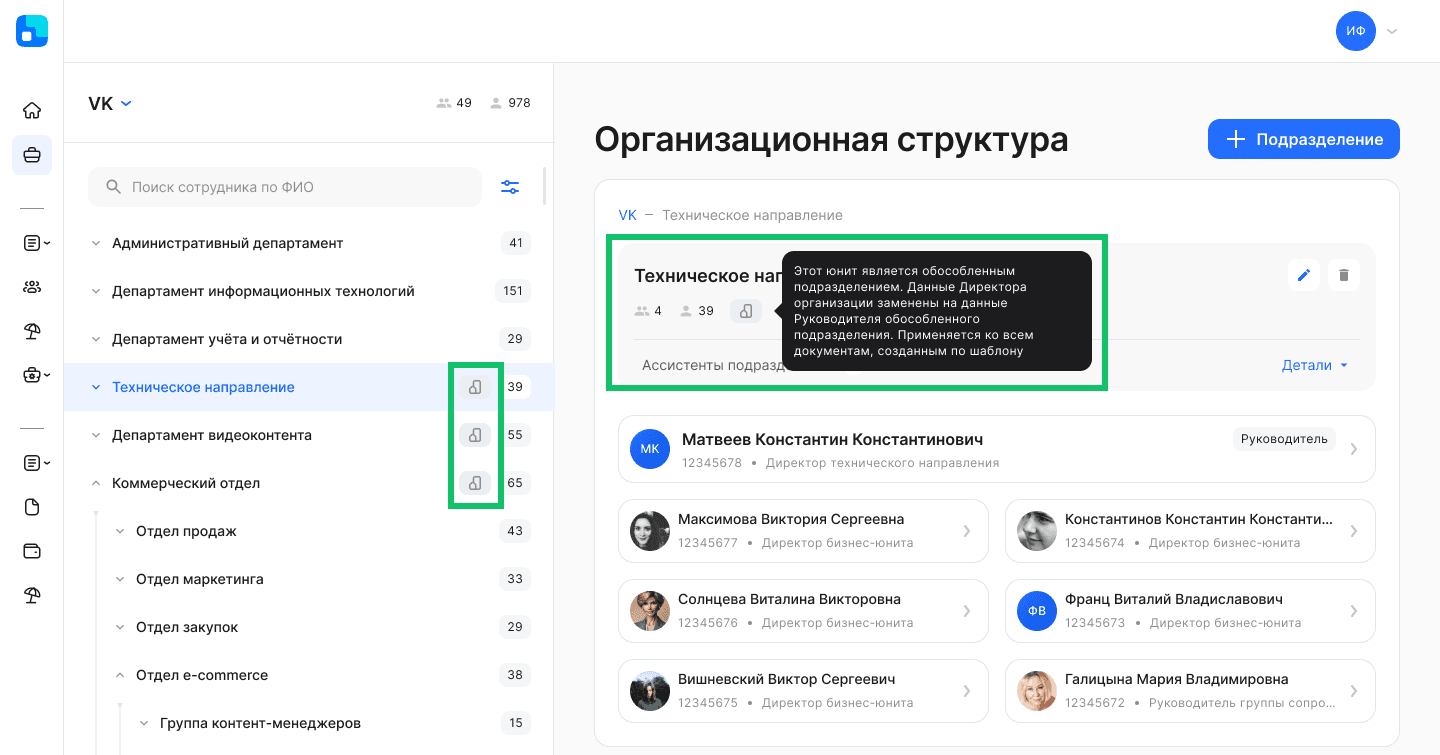
Task: Open the gear briefcase sidebar icon
Action: (36, 376)
